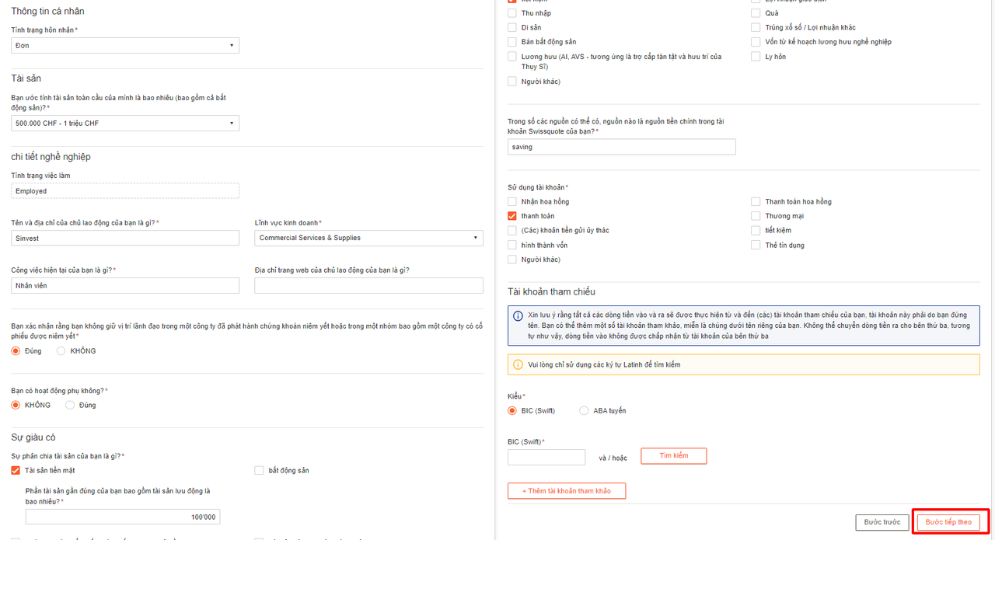Open the Lĩnh vực kinh doanh dropdown
1000x600 pixels.
[368, 238]
